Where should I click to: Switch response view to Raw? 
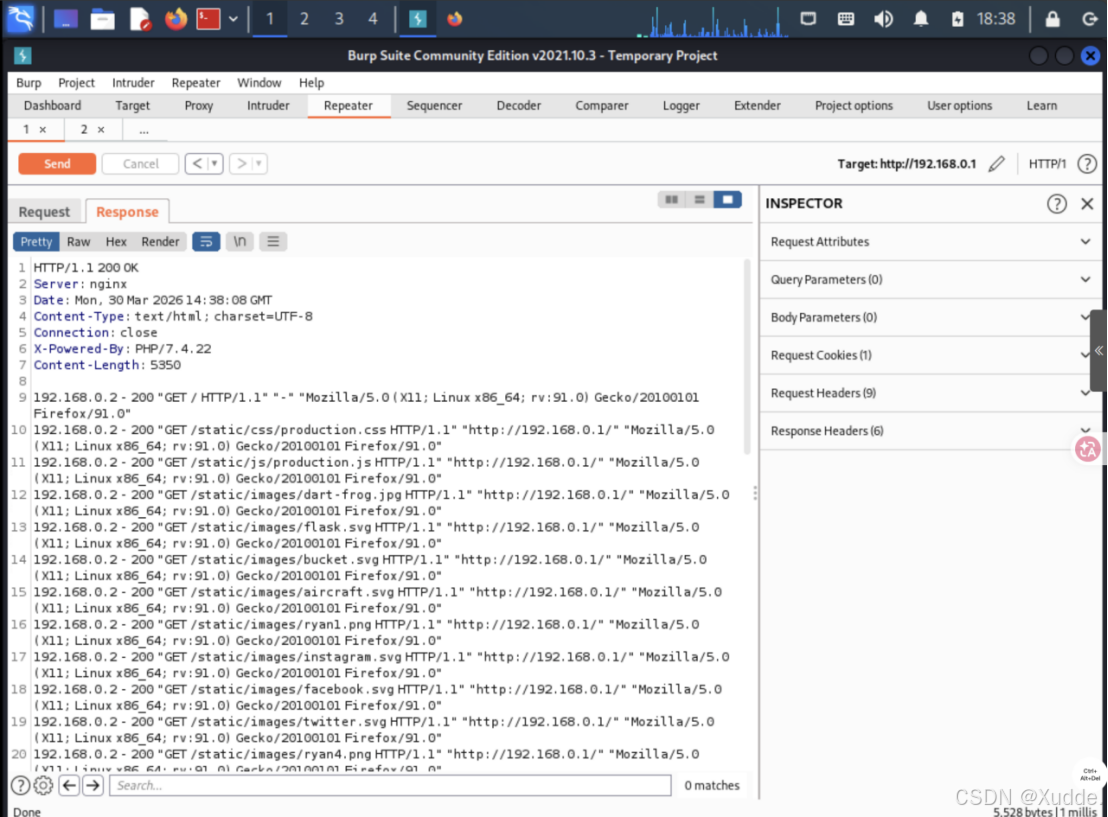(78, 242)
